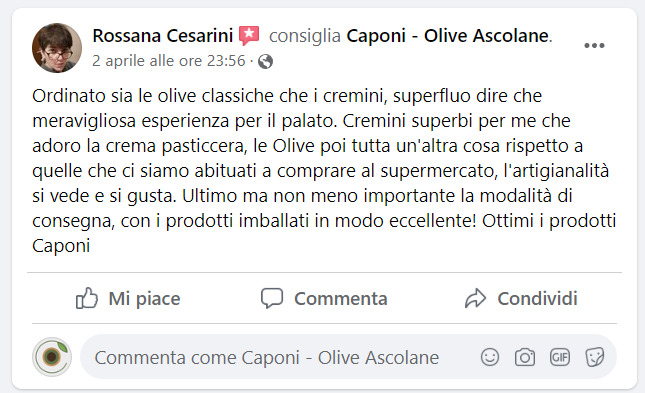This screenshot has height=393, width=645.
Task: Click the Caponi page avatar beside comment box
Action: pos(52,357)
